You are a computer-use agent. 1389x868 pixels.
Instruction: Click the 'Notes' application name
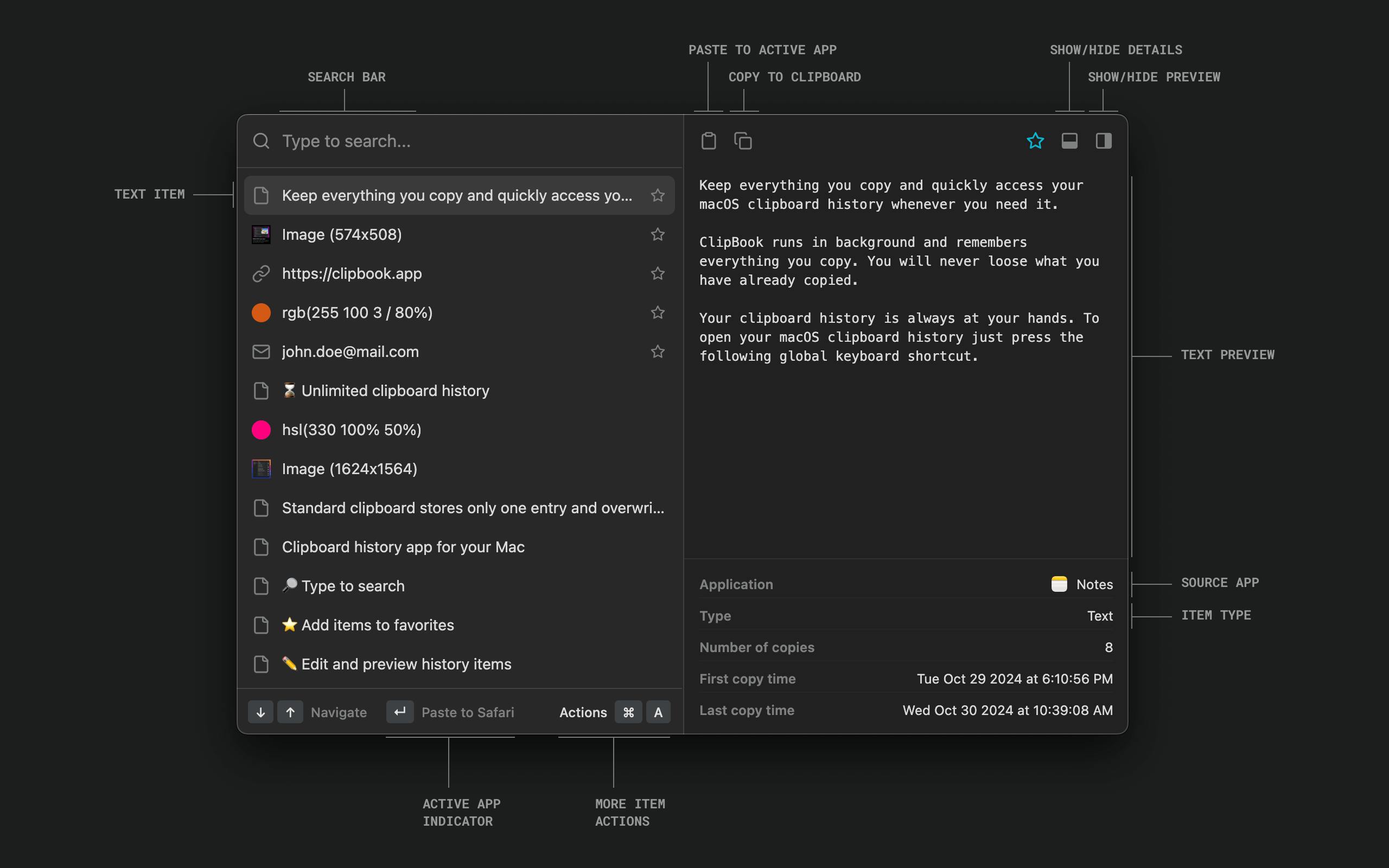click(1094, 584)
